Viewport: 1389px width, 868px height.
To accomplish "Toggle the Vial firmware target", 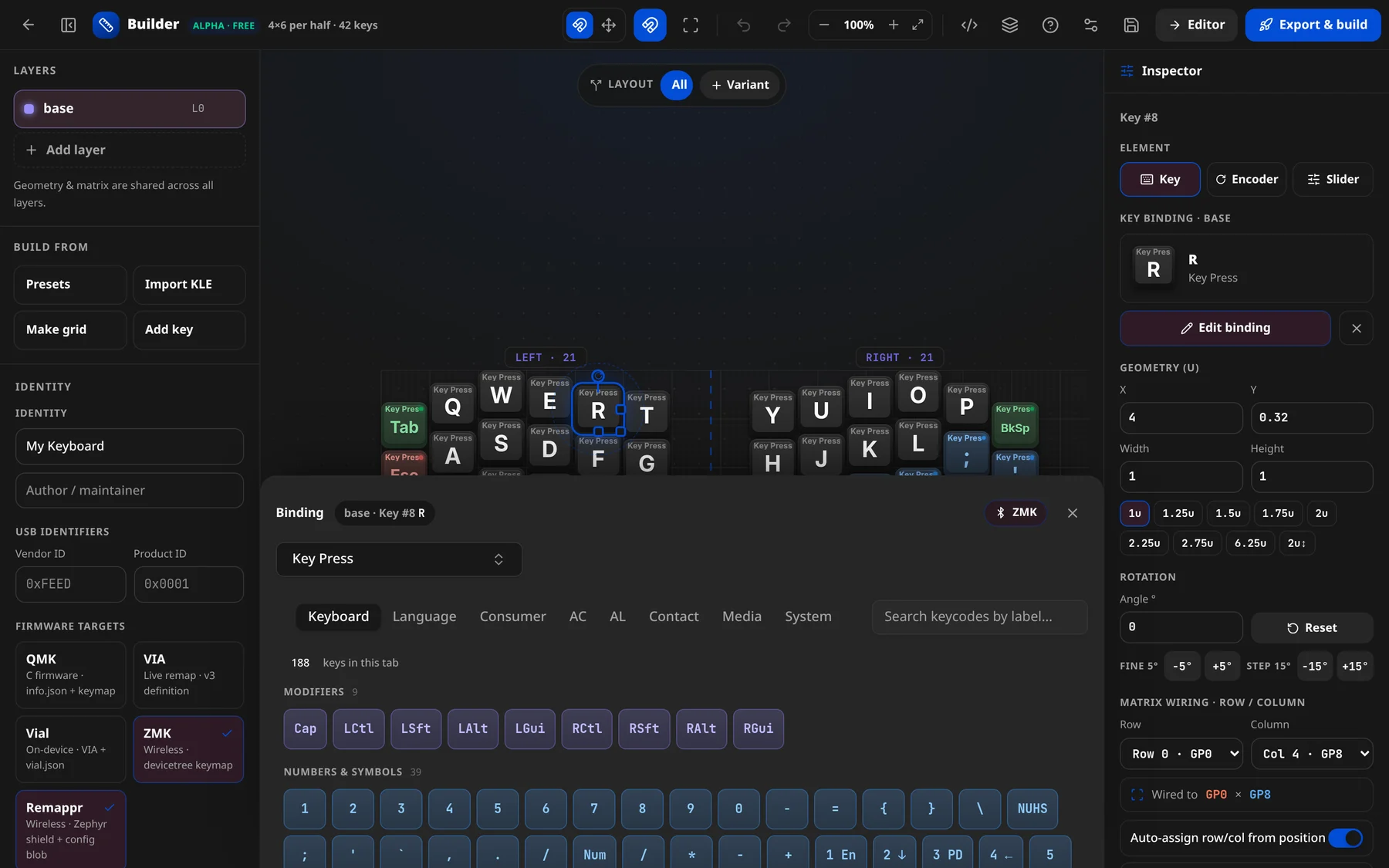I will 70,749.
